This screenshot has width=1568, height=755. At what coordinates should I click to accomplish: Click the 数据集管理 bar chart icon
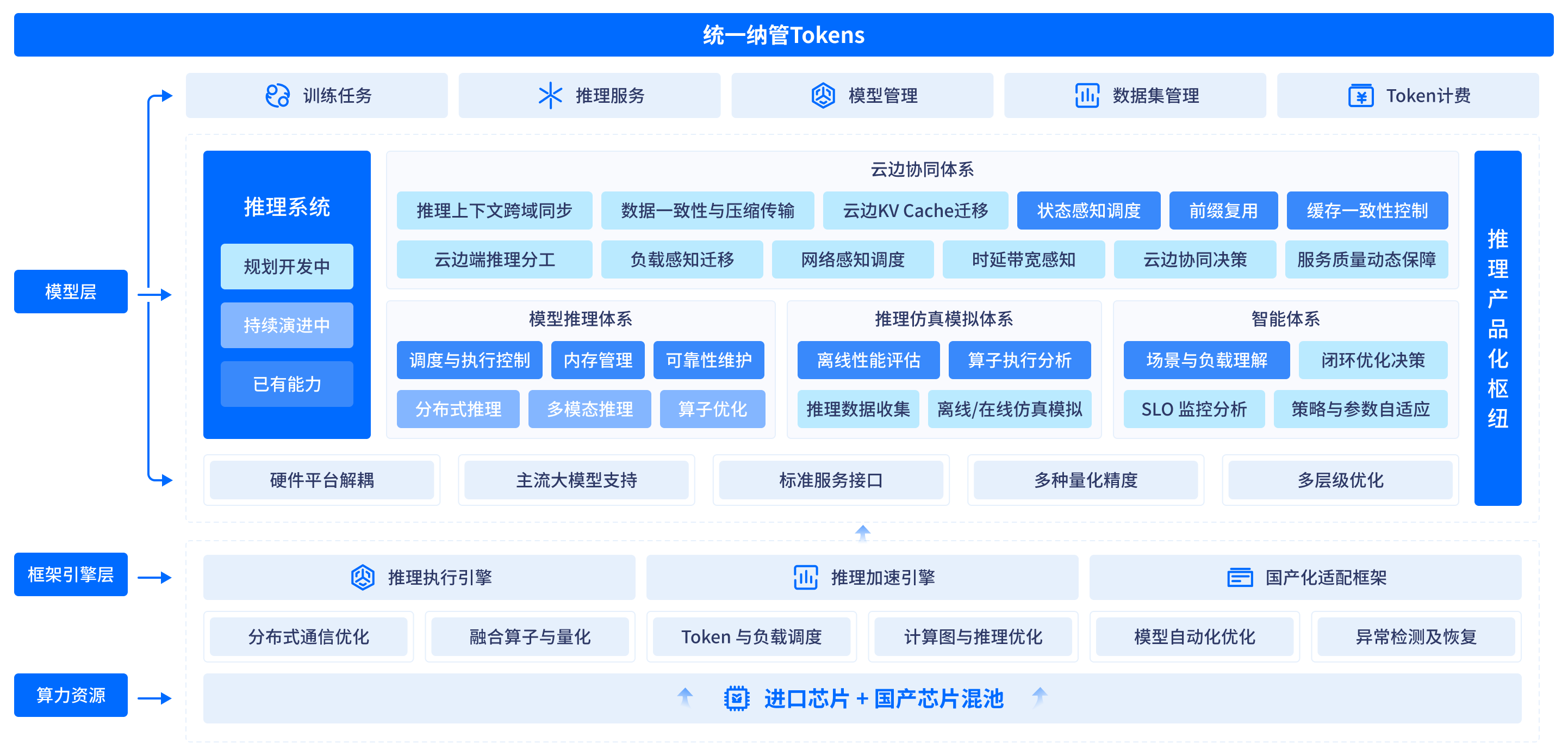tap(1087, 96)
